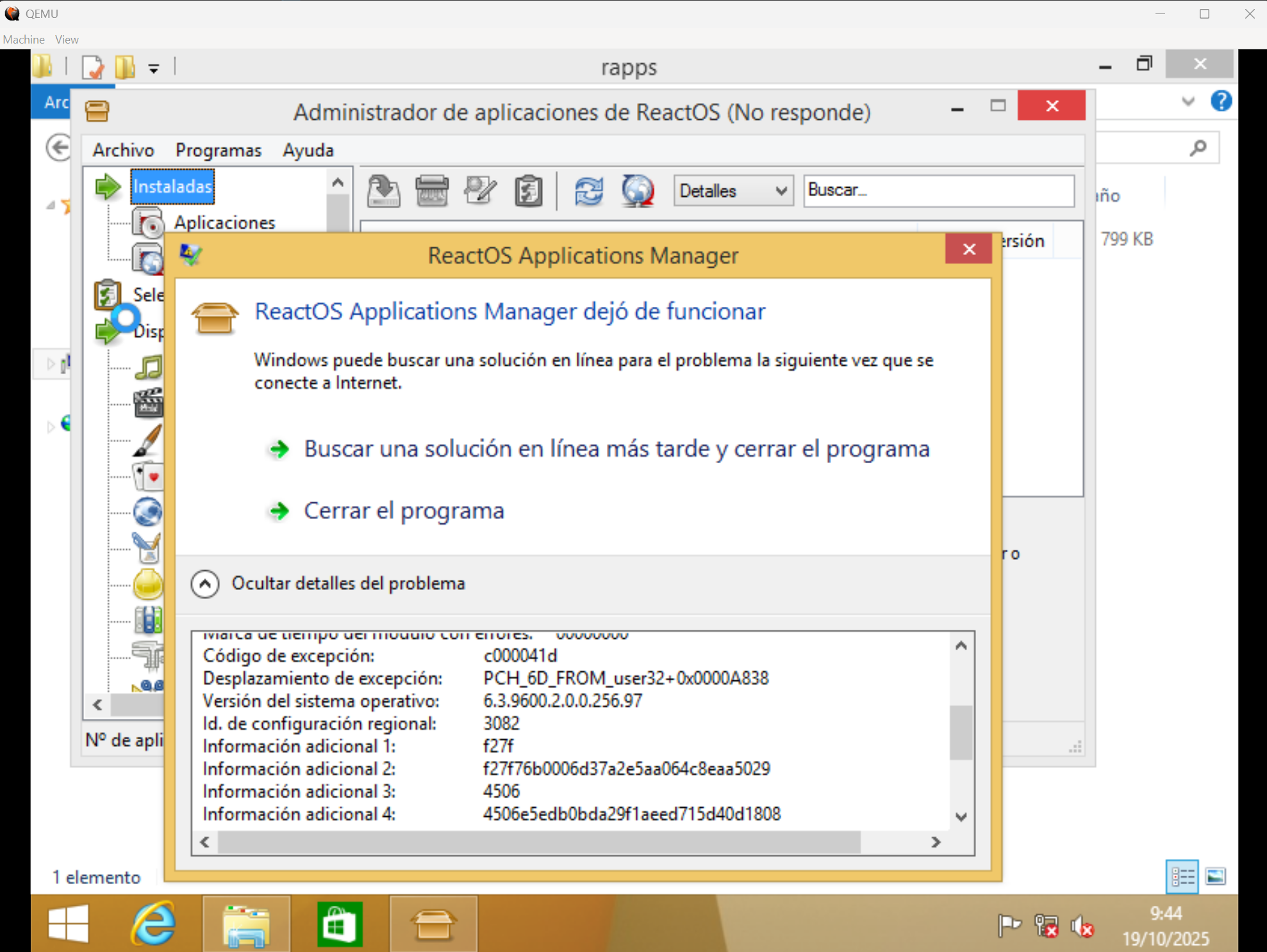Viewport: 1267px width, 952px height.
Task: Click the Check All toolbar icon
Action: [x=528, y=190]
